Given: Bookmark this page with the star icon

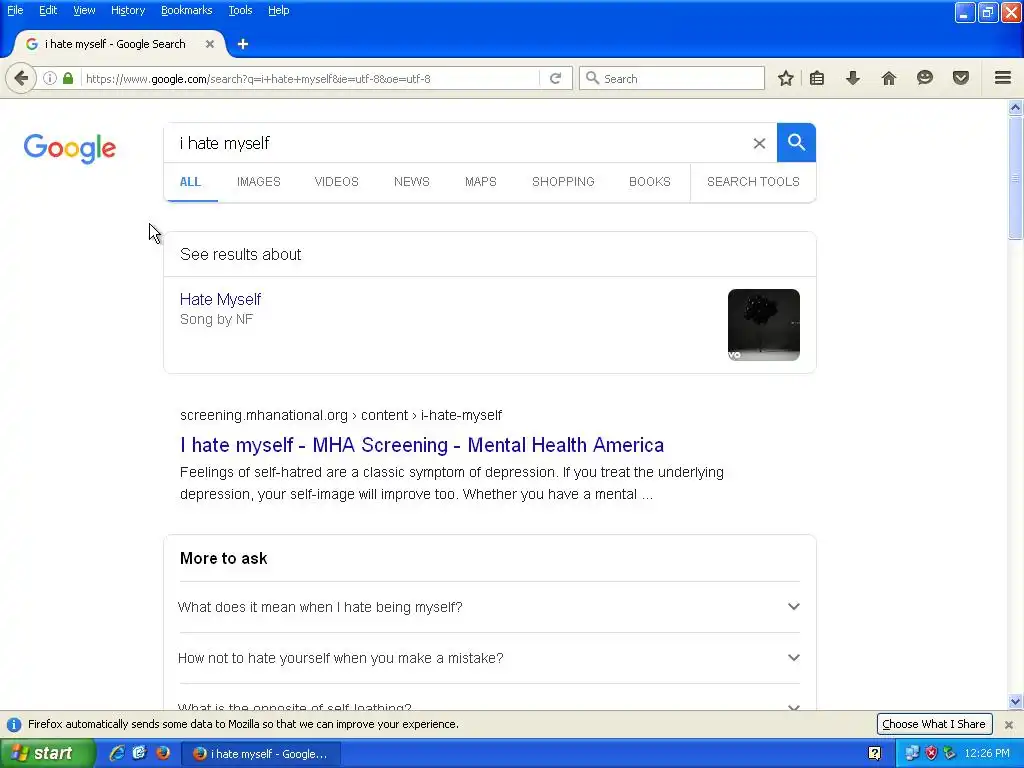Looking at the screenshot, I should coord(786,78).
